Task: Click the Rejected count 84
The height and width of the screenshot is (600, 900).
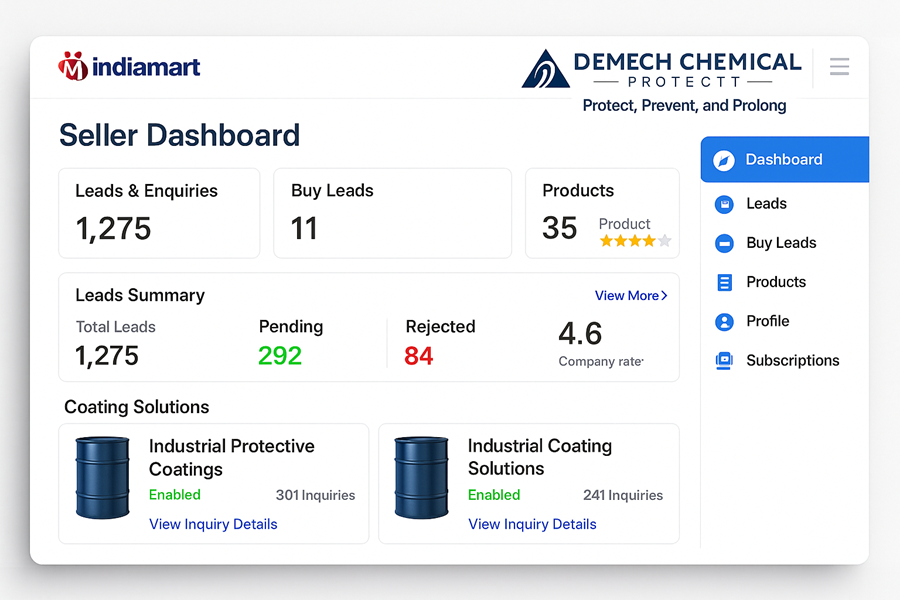Action: click(418, 356)
